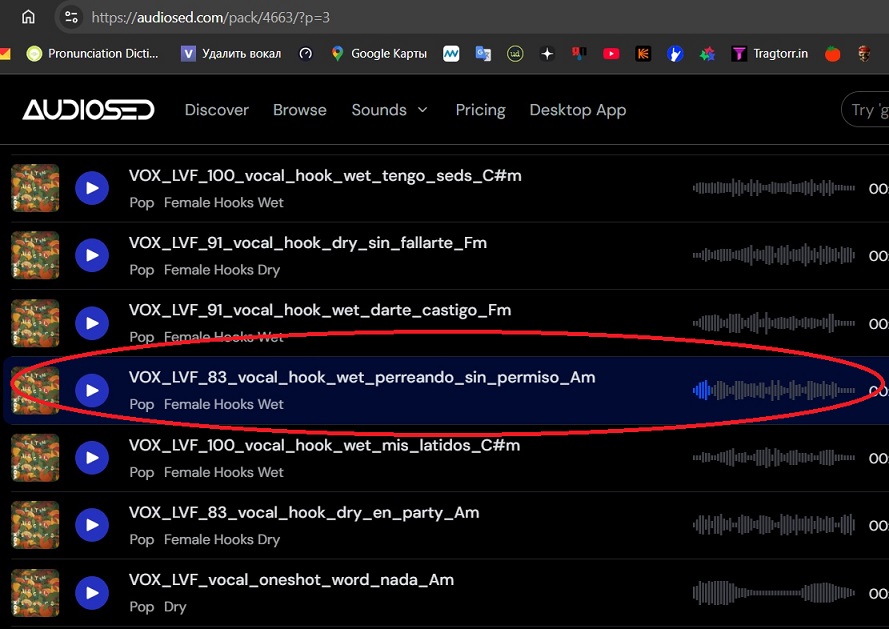Screen dimensions: 889x629
Task: Play VOX_LVF_91 sin_fallarte Fm sample
Action: [92, 255]
